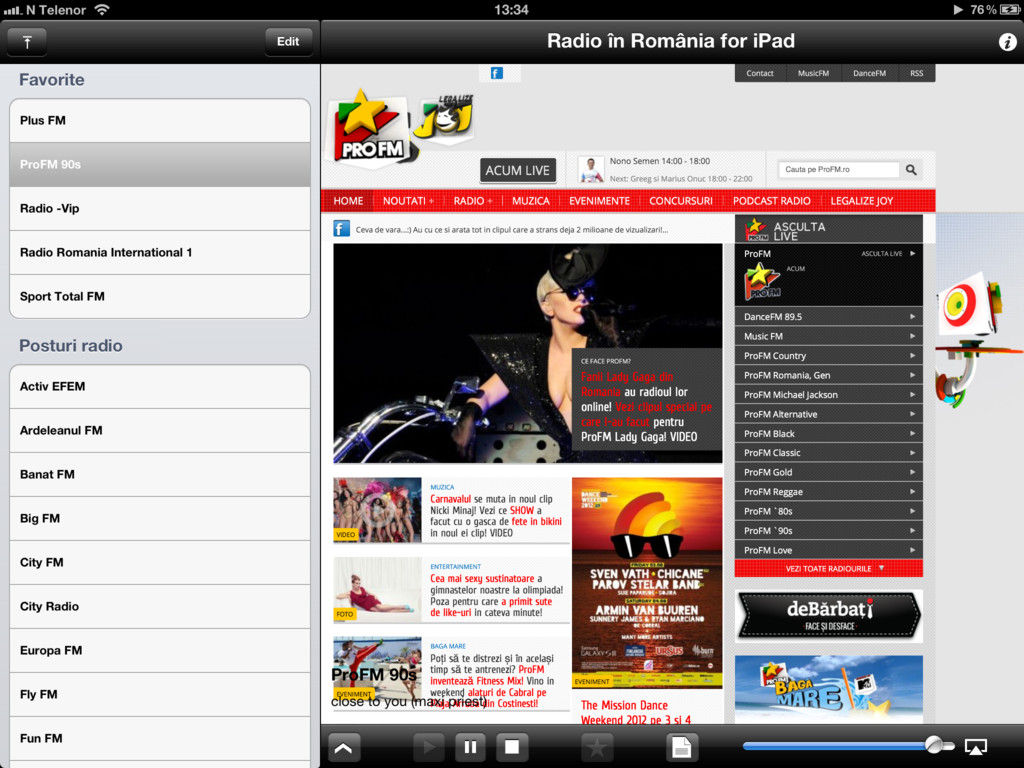Viewport: 1024px width, 768px height.
Task: Click the 'Cauta pe ProFM.ro' search field
Action: pos(839,170)
